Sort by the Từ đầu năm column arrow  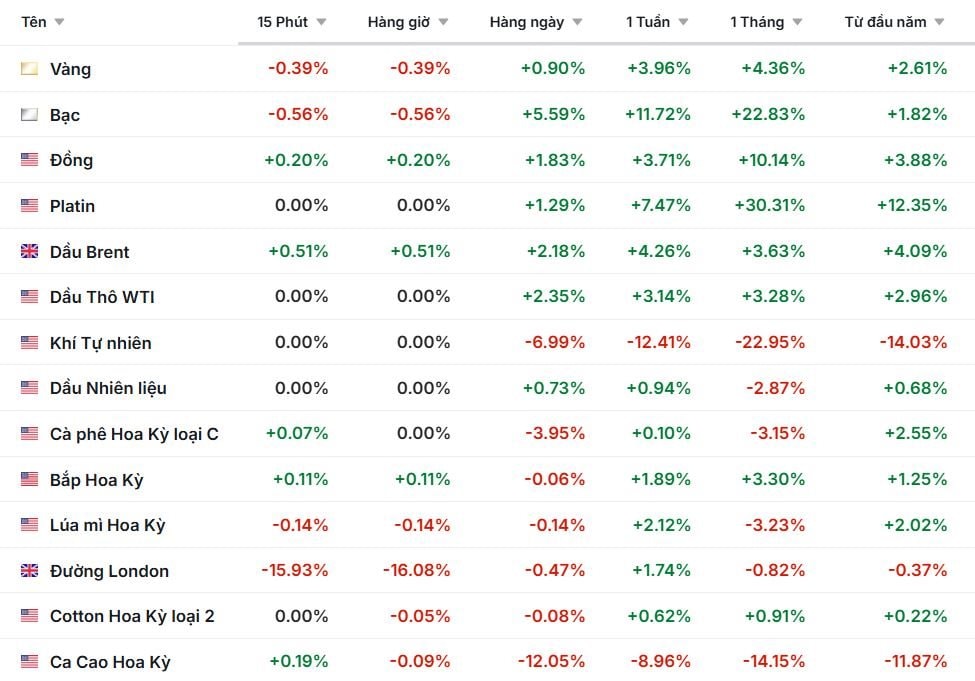[939, 22]
